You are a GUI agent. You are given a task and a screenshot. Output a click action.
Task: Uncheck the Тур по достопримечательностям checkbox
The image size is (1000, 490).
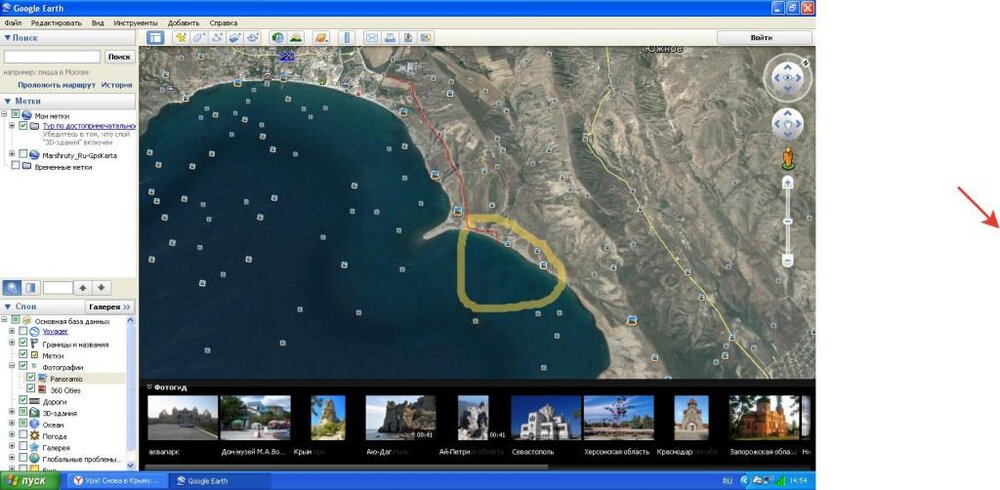pyautogui.click(x=24, y=126)
